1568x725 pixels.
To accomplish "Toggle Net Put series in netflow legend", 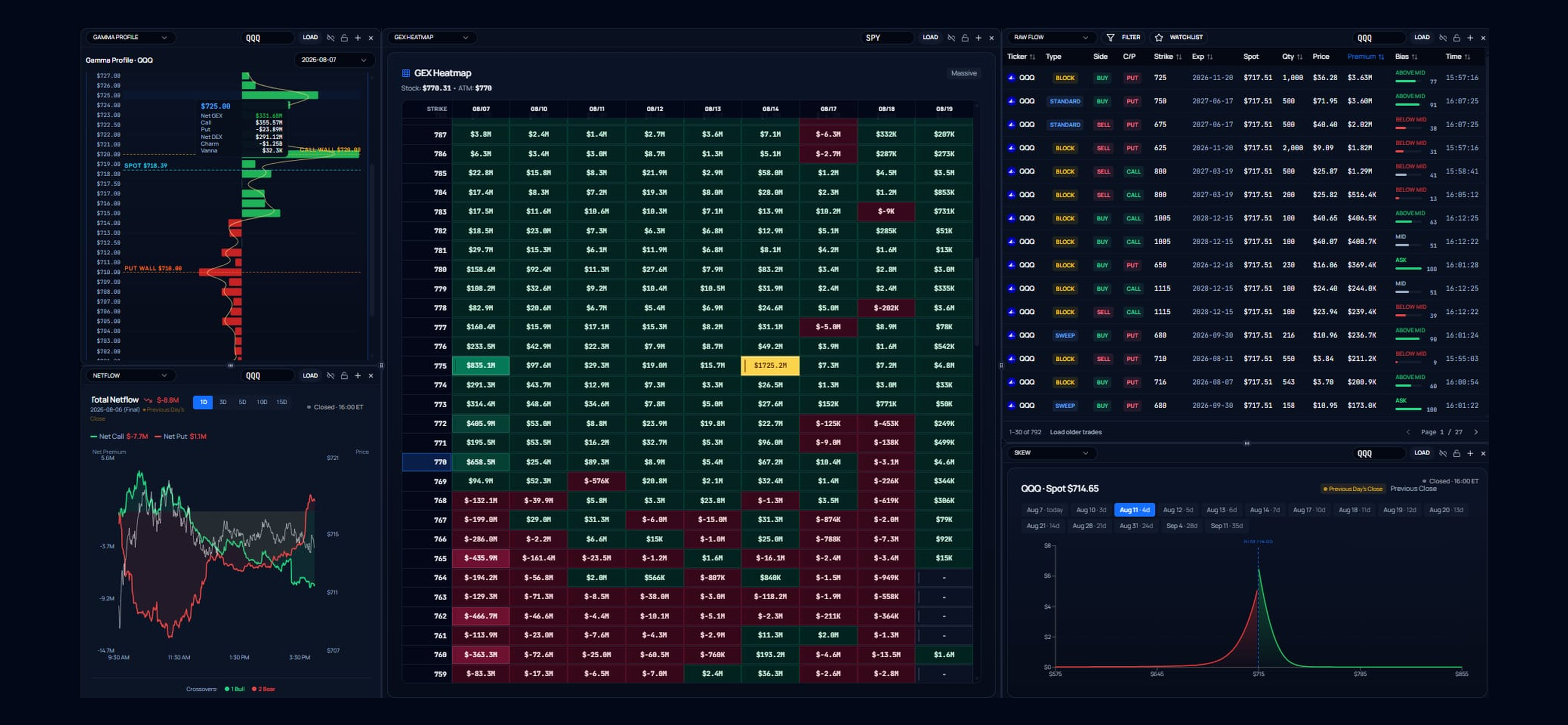I will 181,436.
